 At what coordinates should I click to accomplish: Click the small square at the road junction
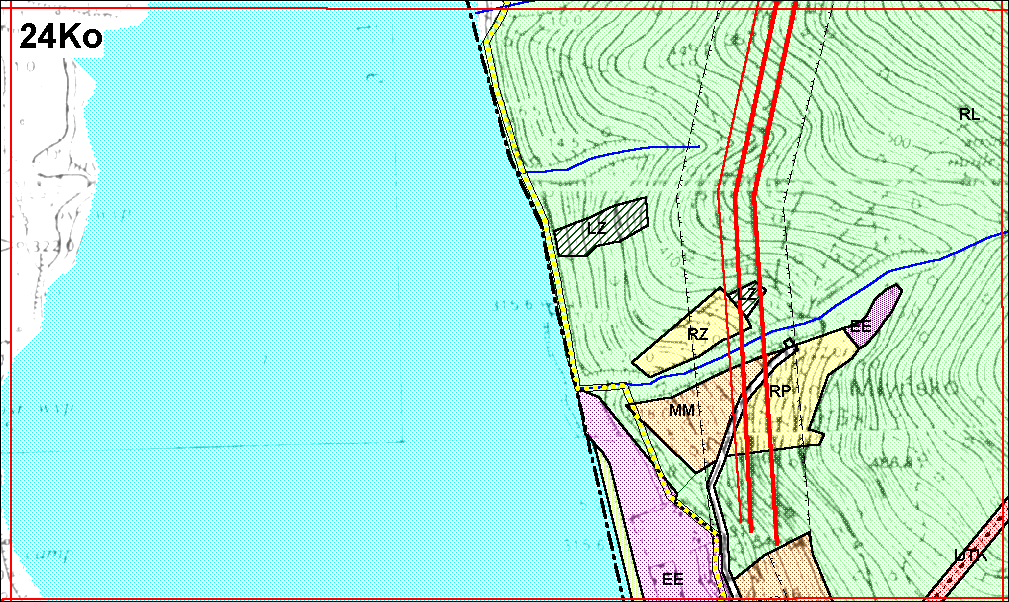pyautogui.click(x=789, y=345)
